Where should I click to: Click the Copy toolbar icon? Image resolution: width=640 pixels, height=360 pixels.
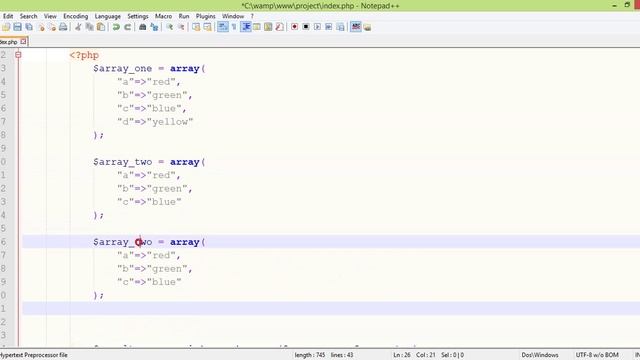coord(89,27)
